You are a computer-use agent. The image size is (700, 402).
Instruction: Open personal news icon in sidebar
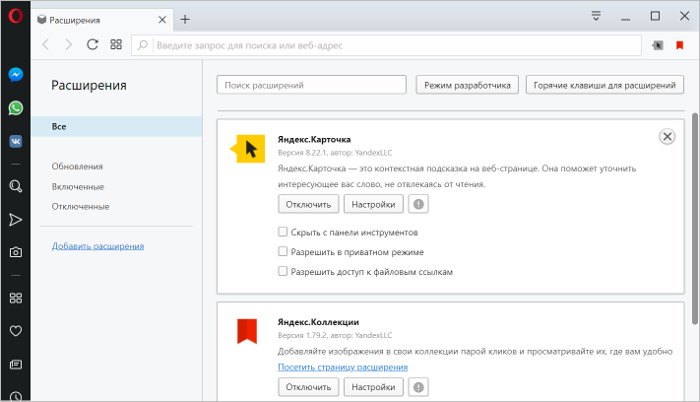[x=16, y=364]
